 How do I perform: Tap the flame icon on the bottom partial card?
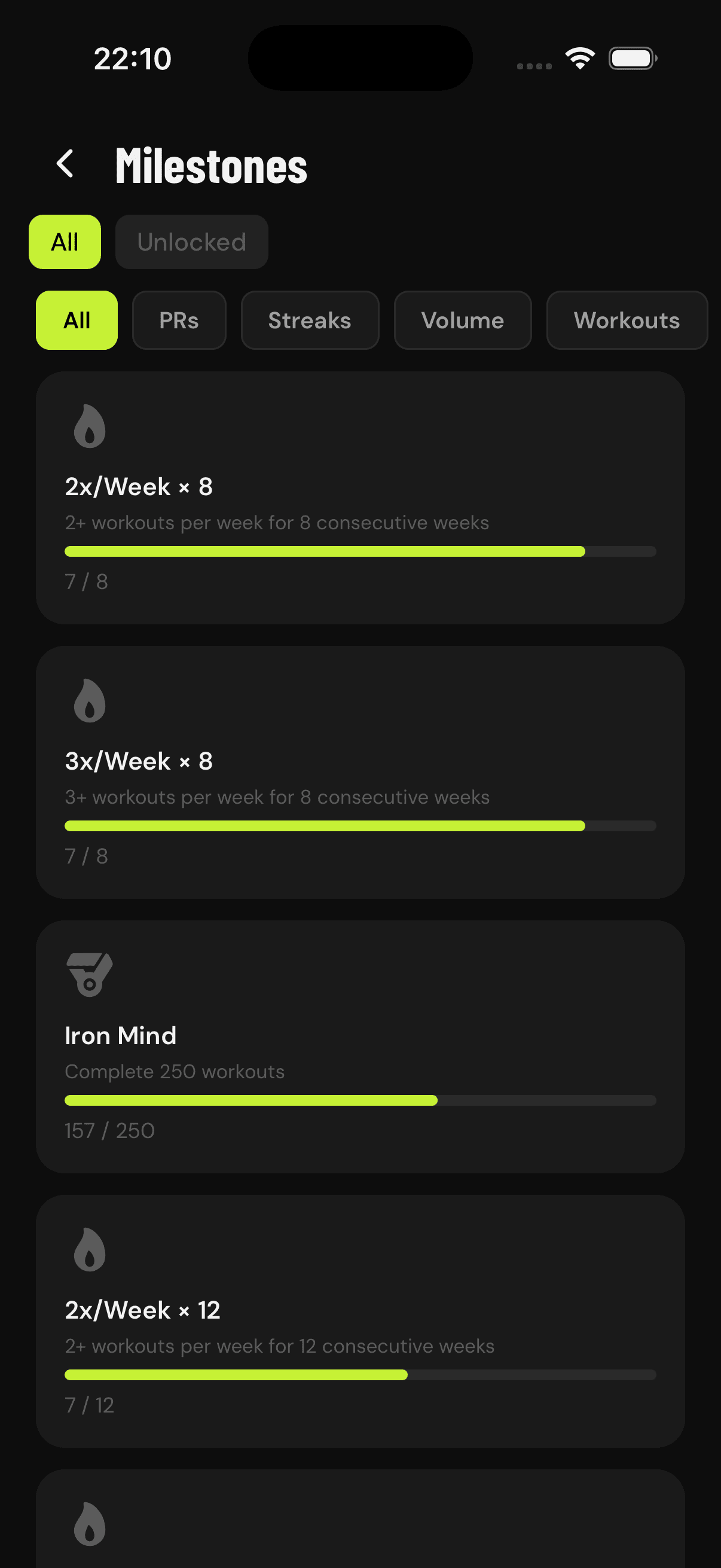click(90, 1525)
